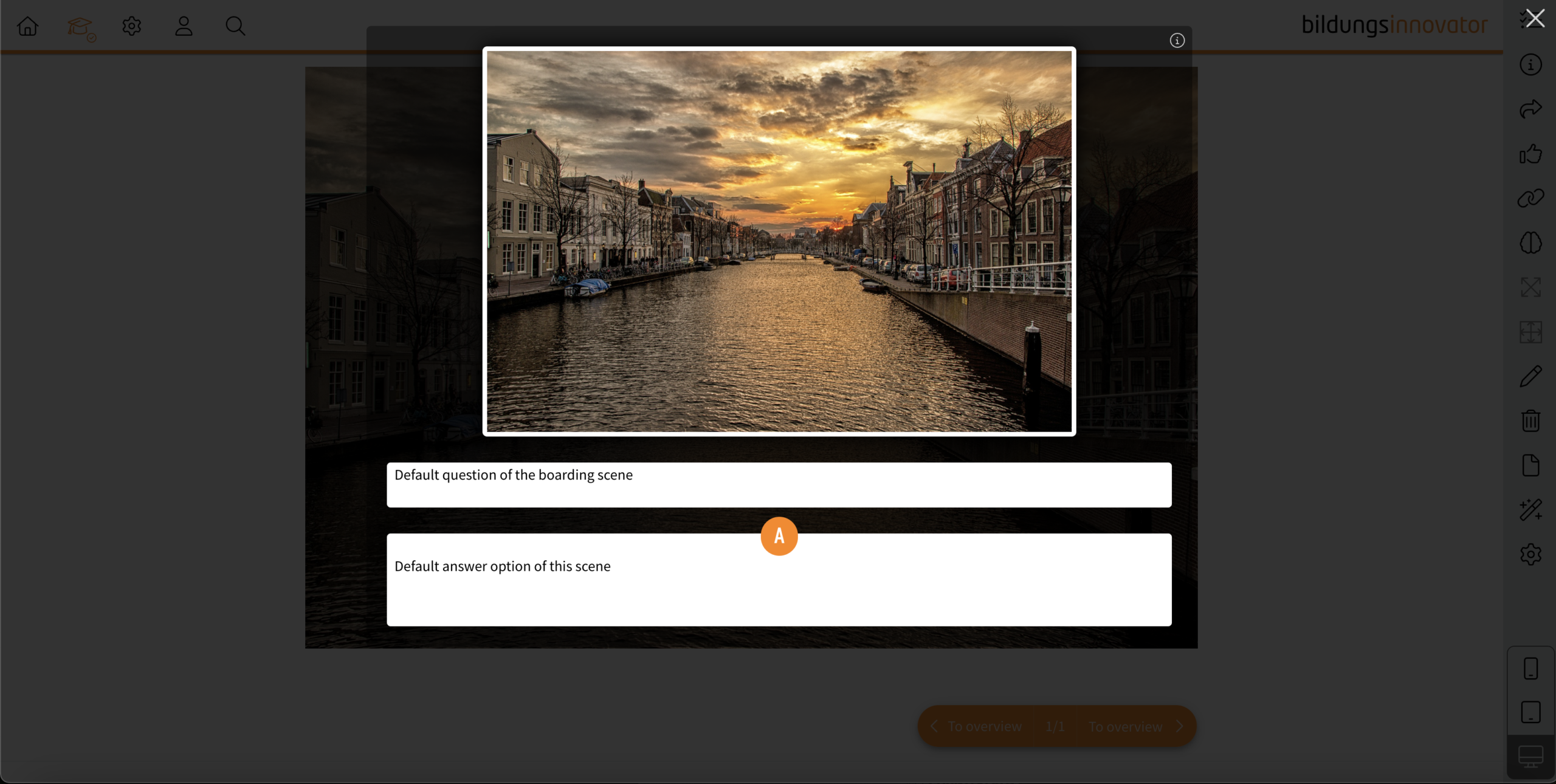This screenshot has height=784, width=1556.
Task: Click the trash delete icon
Action: (1530, 421)
